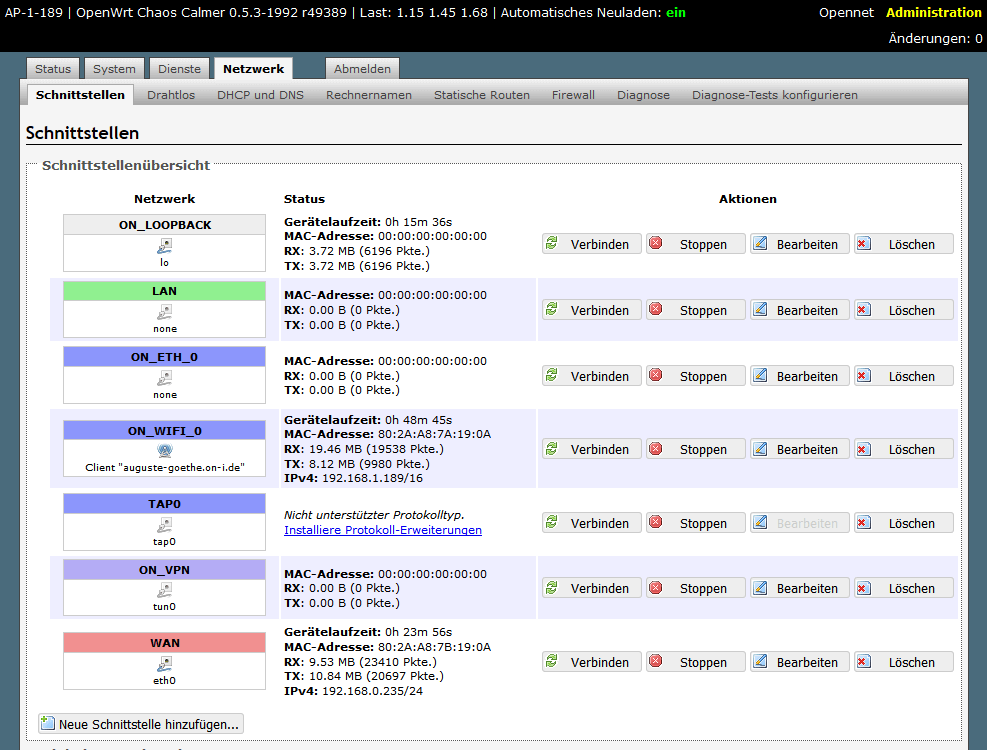Click the red WAN network label

click(x=165, y=642)
